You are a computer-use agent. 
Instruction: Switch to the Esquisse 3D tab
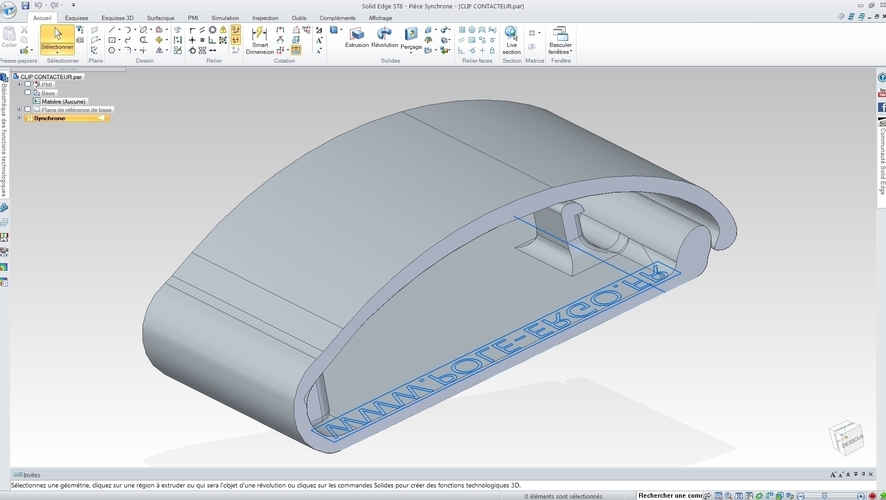coord(118,18)
